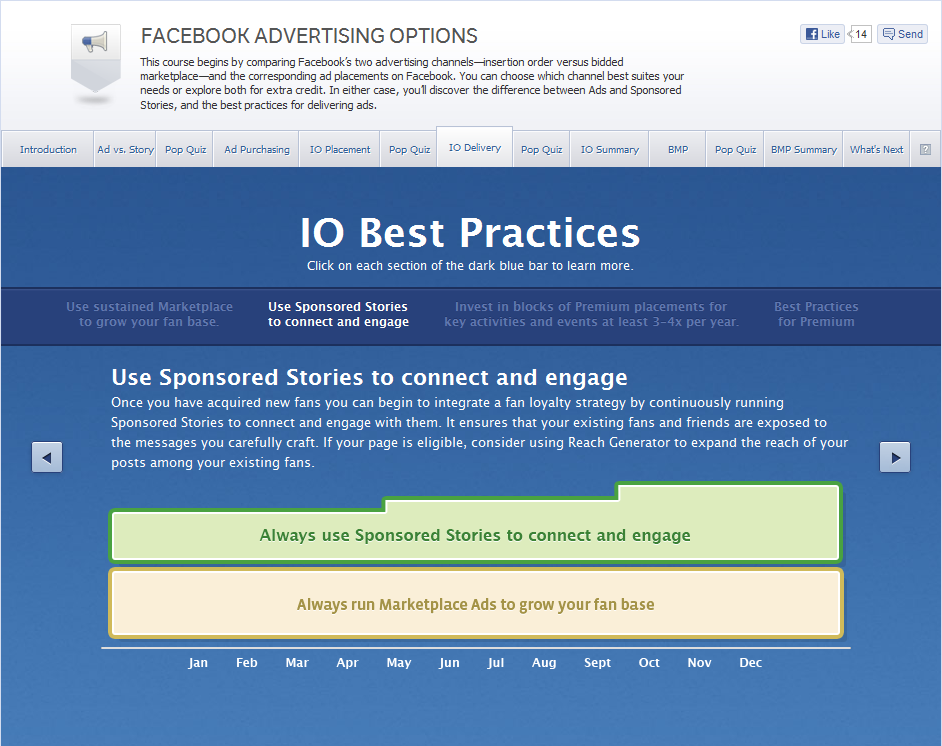942x746 pixels.
Task: Open the IO Summary tab
Action: pos(609,150)
